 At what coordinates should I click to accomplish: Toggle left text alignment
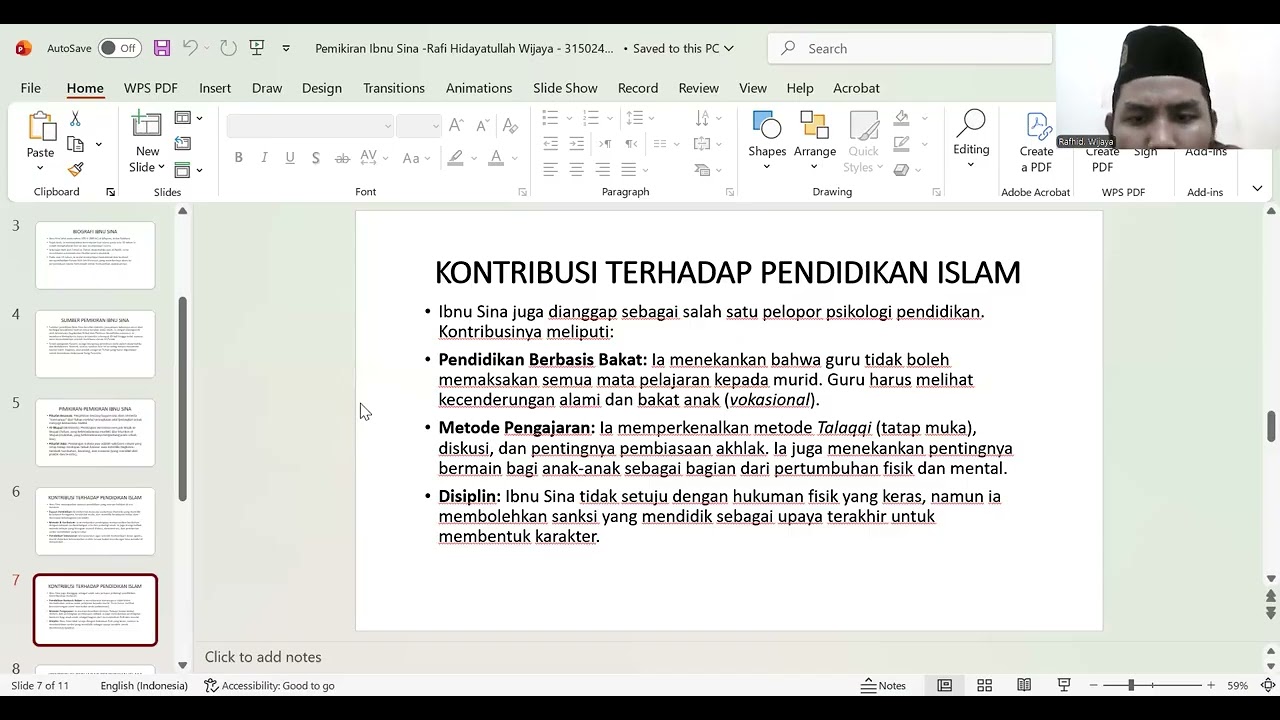tap(550, 170)
